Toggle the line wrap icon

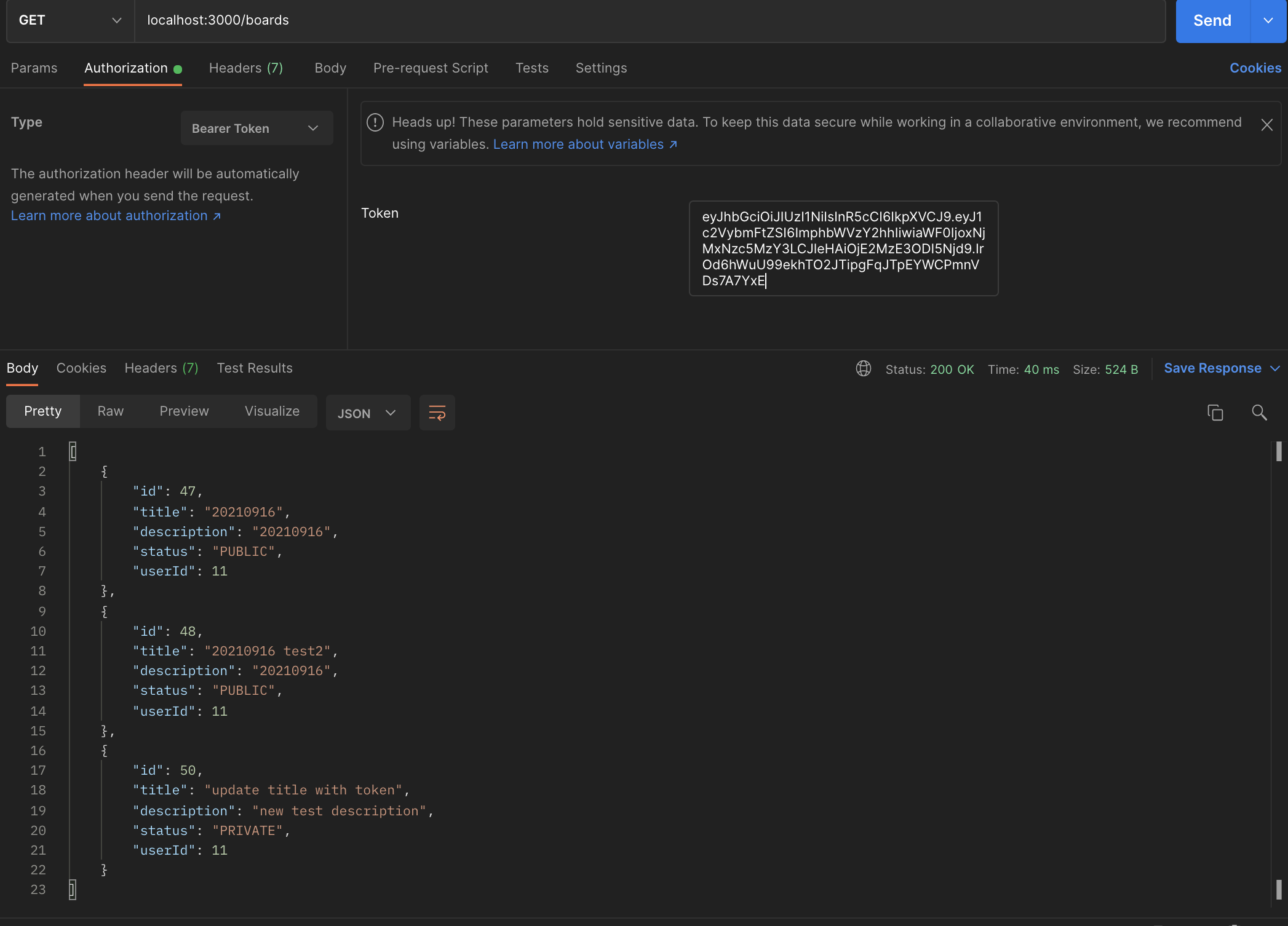pos(437,413)
